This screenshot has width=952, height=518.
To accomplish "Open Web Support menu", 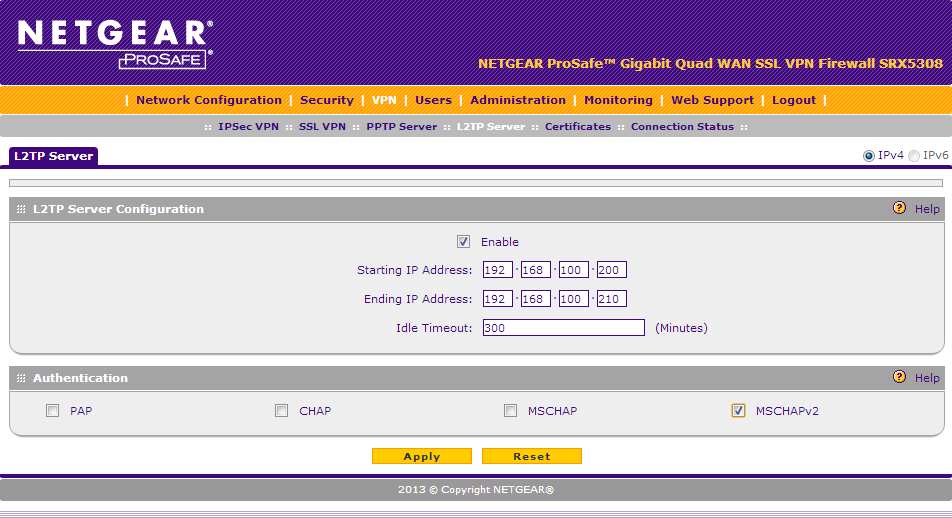I will tap(712, 100).
